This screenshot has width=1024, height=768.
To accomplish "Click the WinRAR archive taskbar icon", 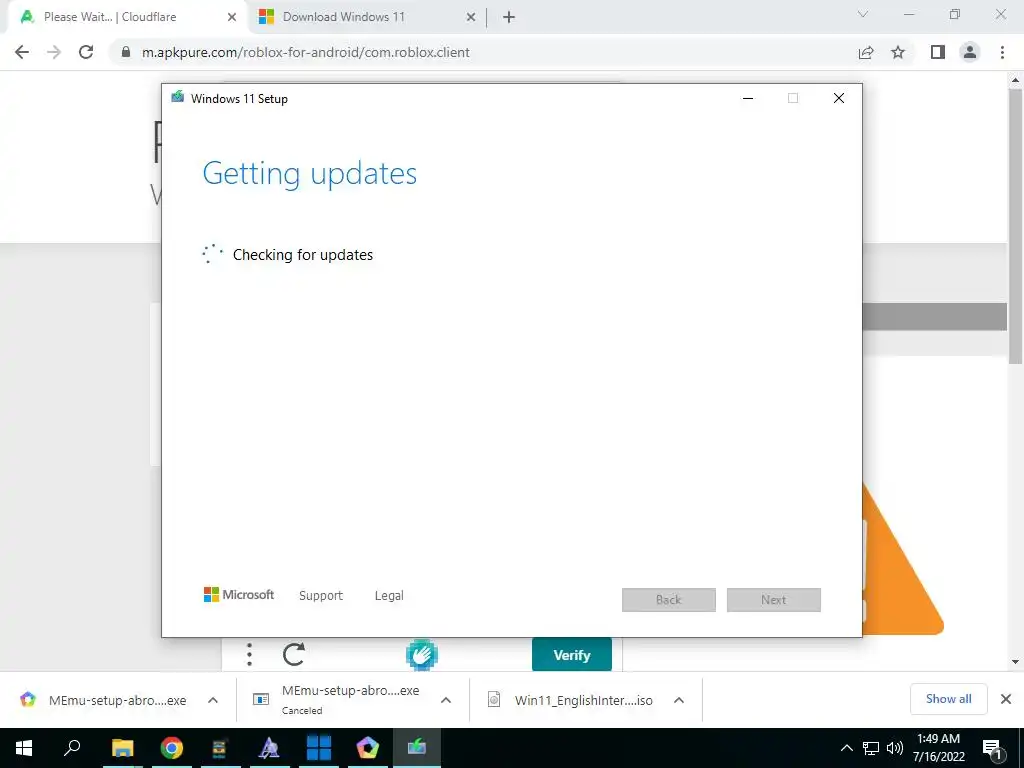I will tap(220, 748).
